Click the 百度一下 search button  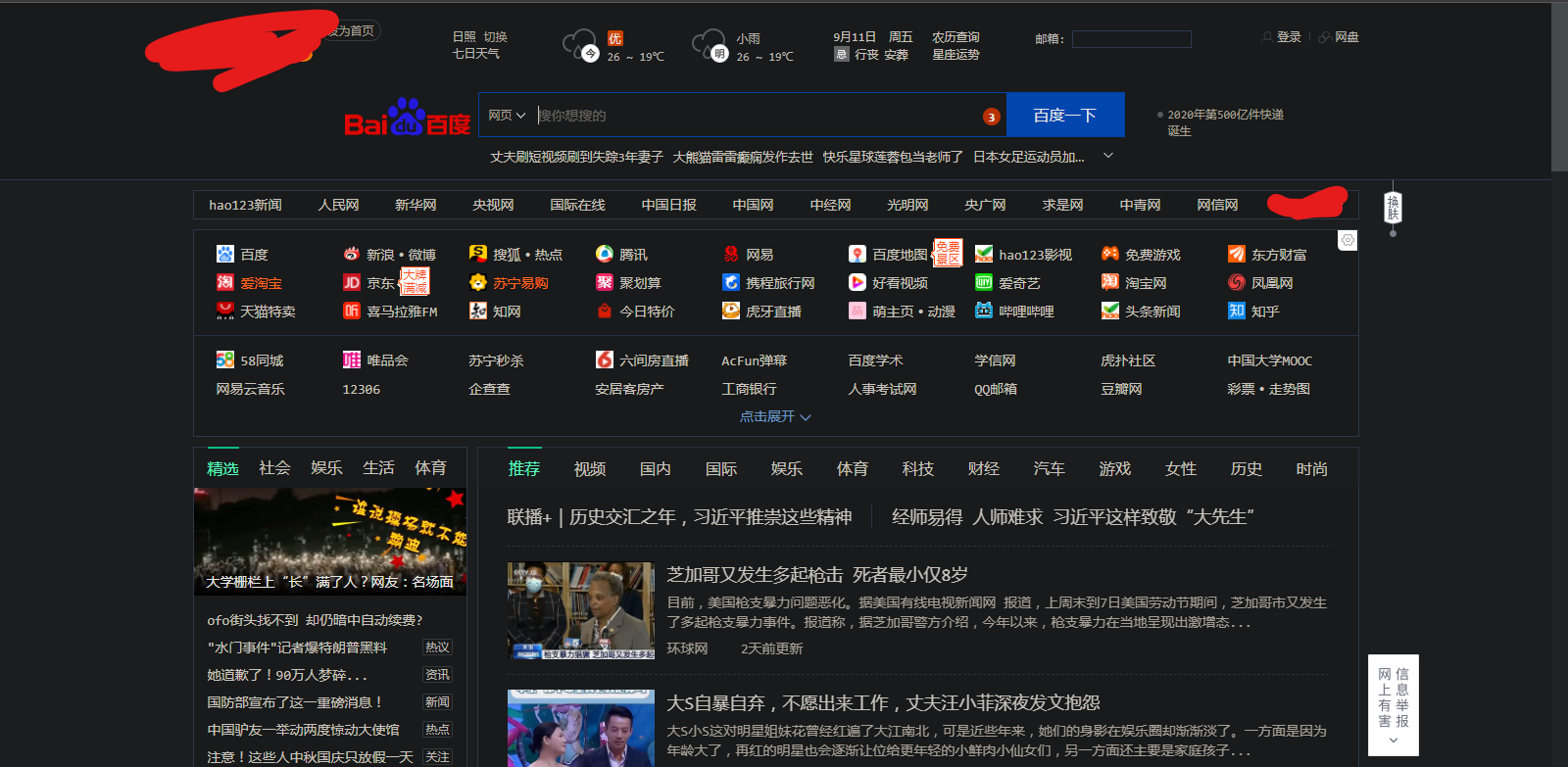[1065, 115]
